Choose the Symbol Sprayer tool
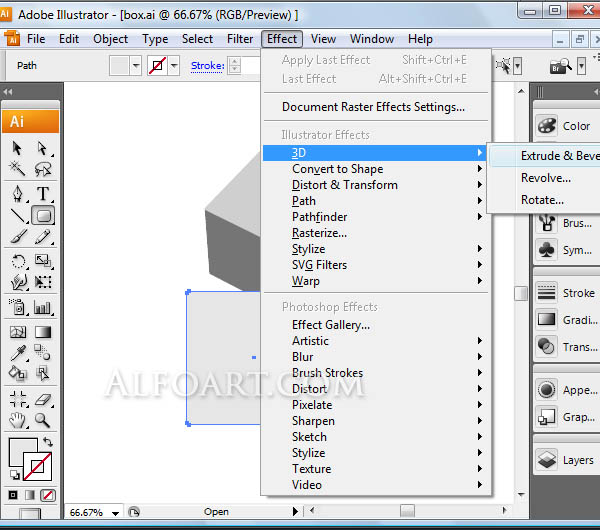The width and height of the screenshot is (600, 530). (17, 307)
